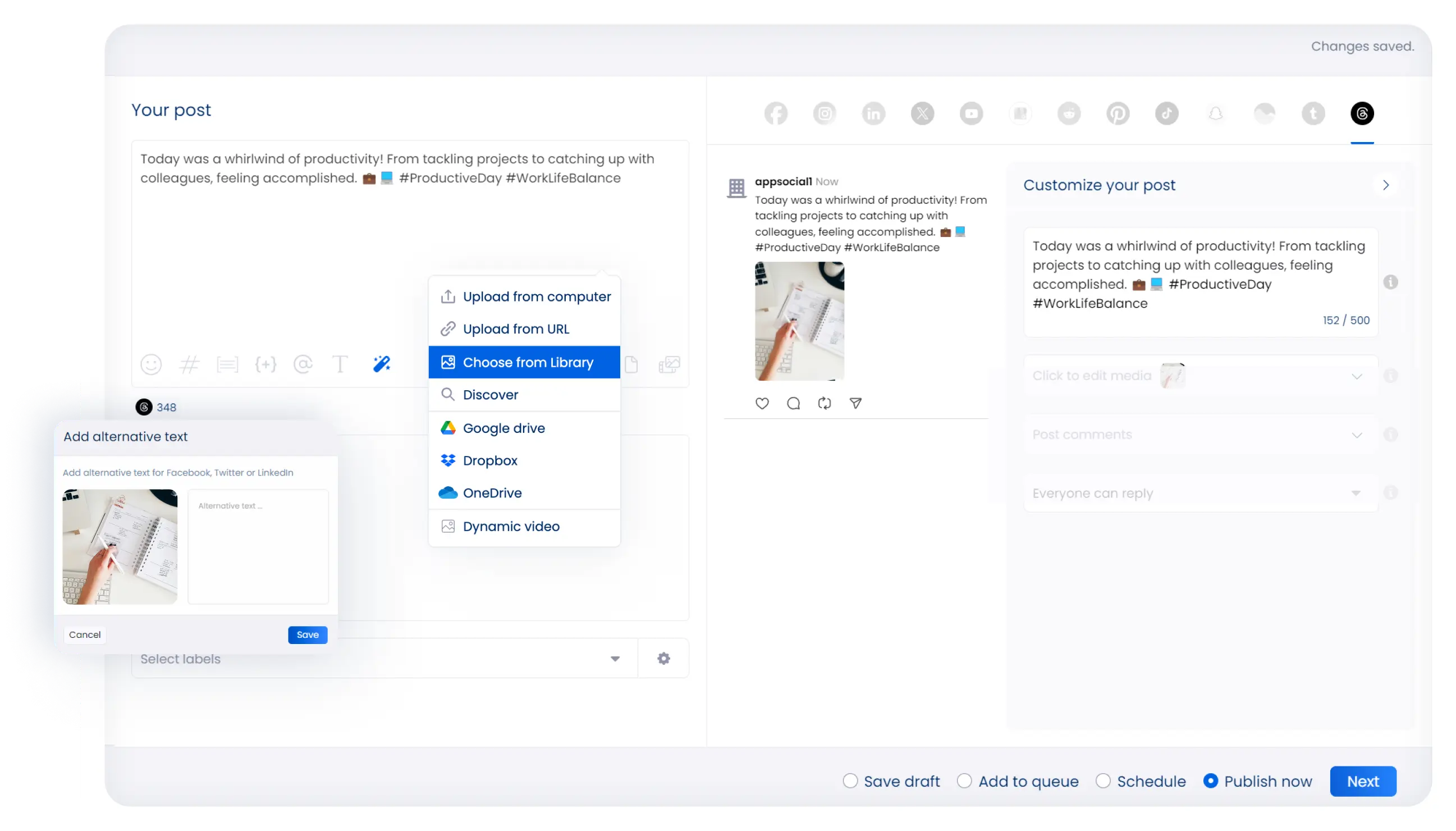Open the Threads network tab
This screenshot has height=831, width=1456.
click(1361, 113)
